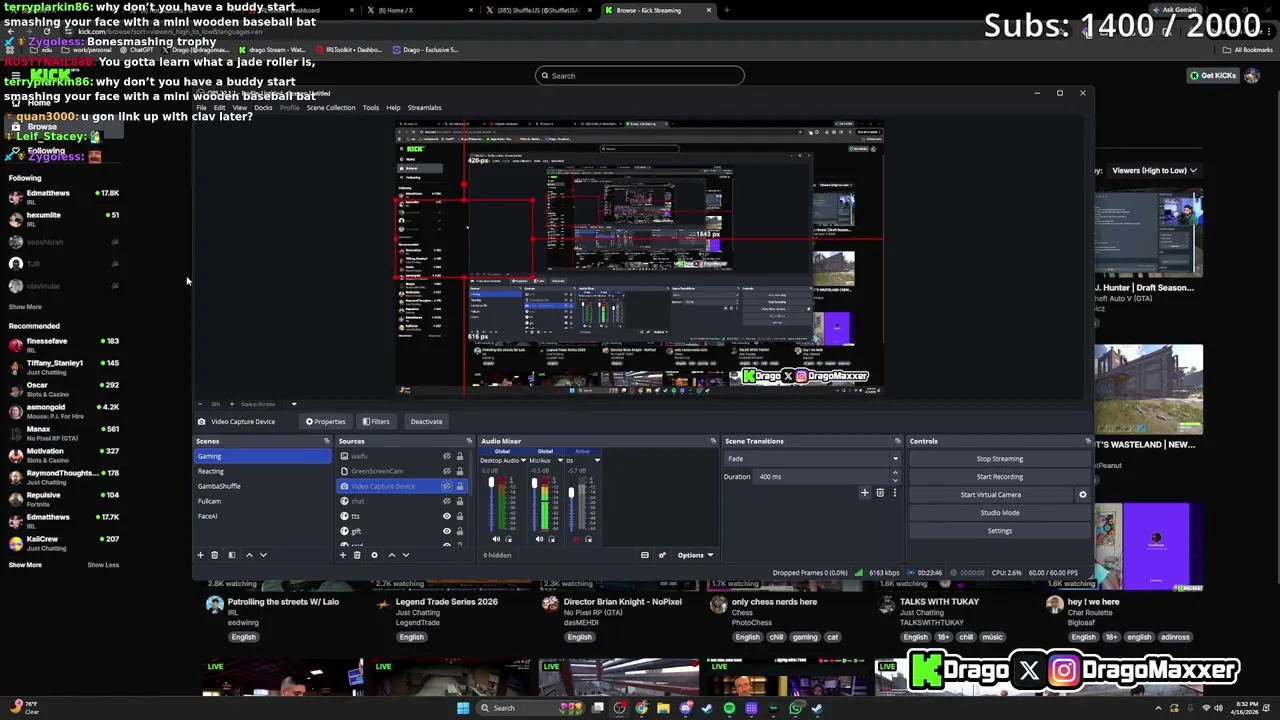Click Start Recording button
Screen dimensions: 1280x720
pyautogui.click(x=999, y=477)
